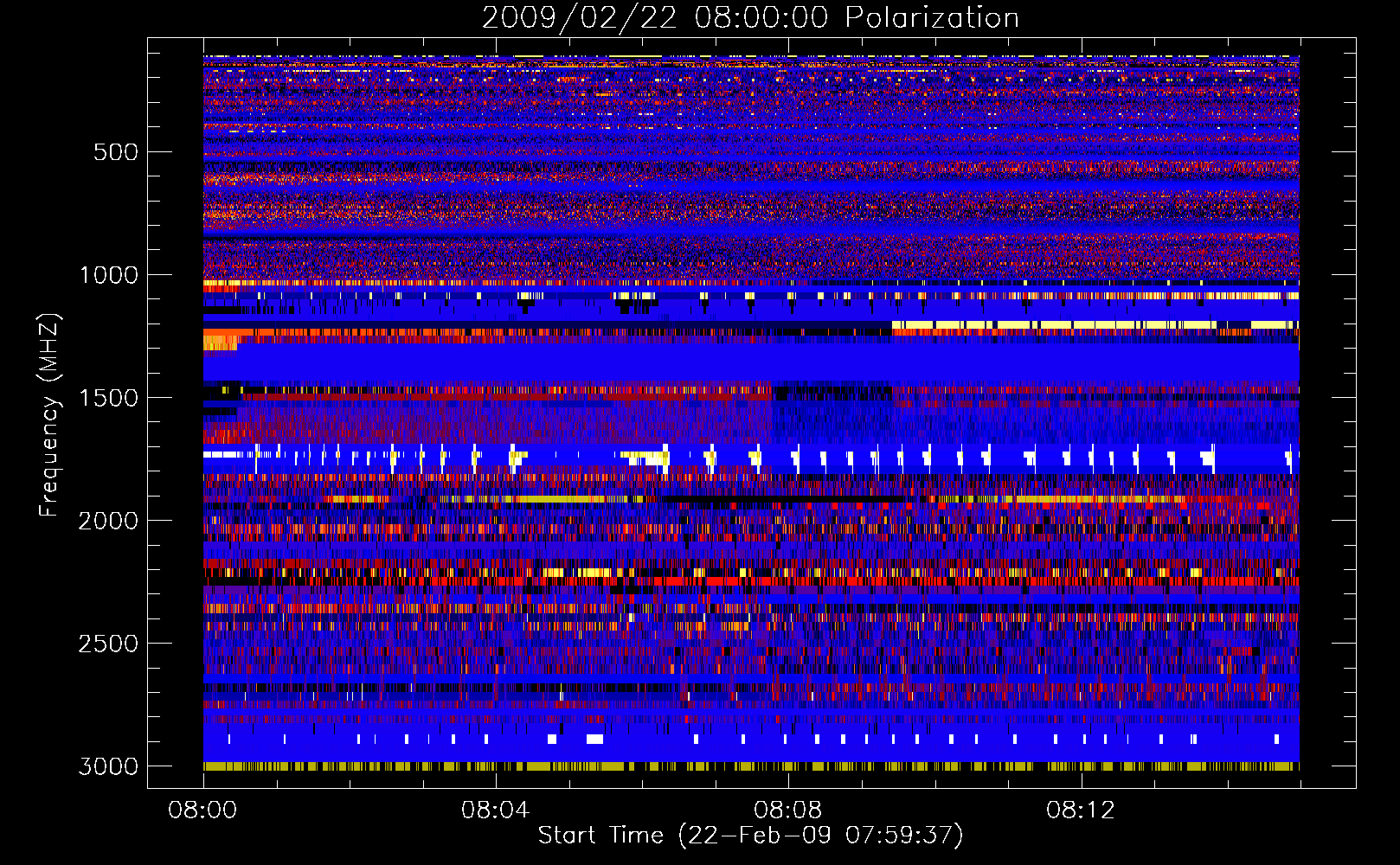This screenshot has width=1400, height=865.
Task: Click the 08:12 time tick label
Action: [1081, 811]
